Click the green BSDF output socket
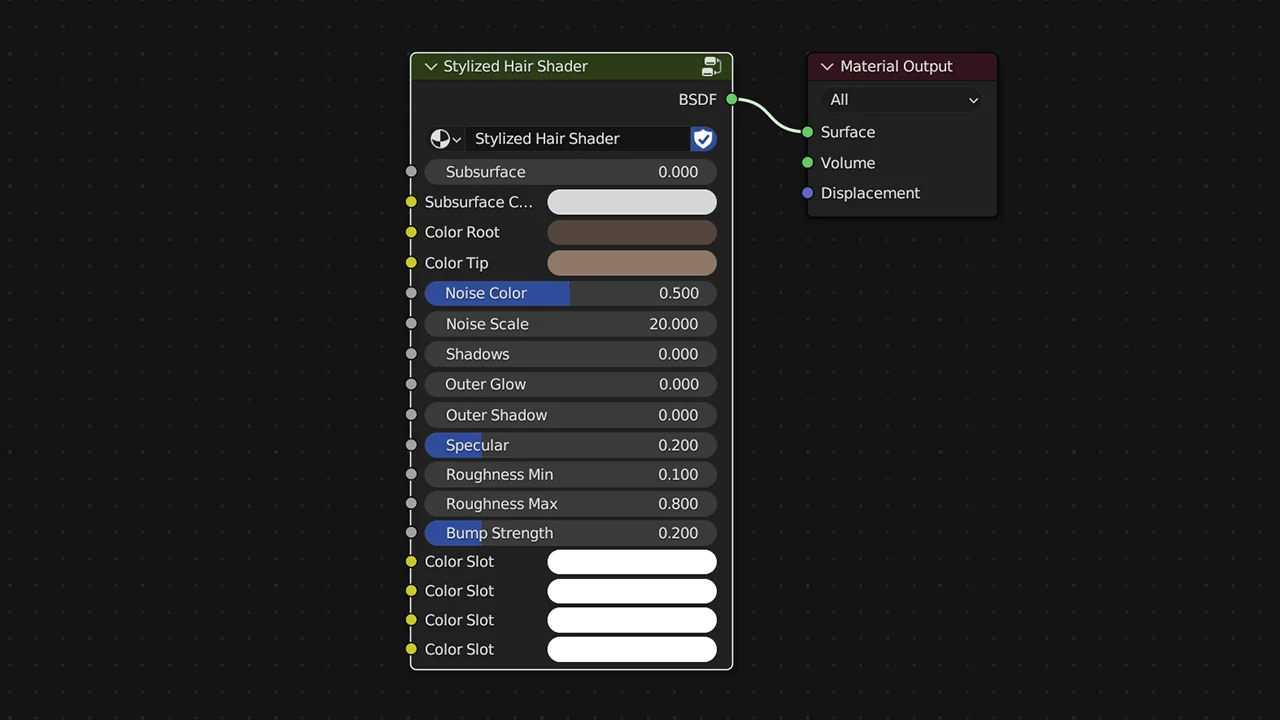1280x720 pixels. [x=731, y=100]
